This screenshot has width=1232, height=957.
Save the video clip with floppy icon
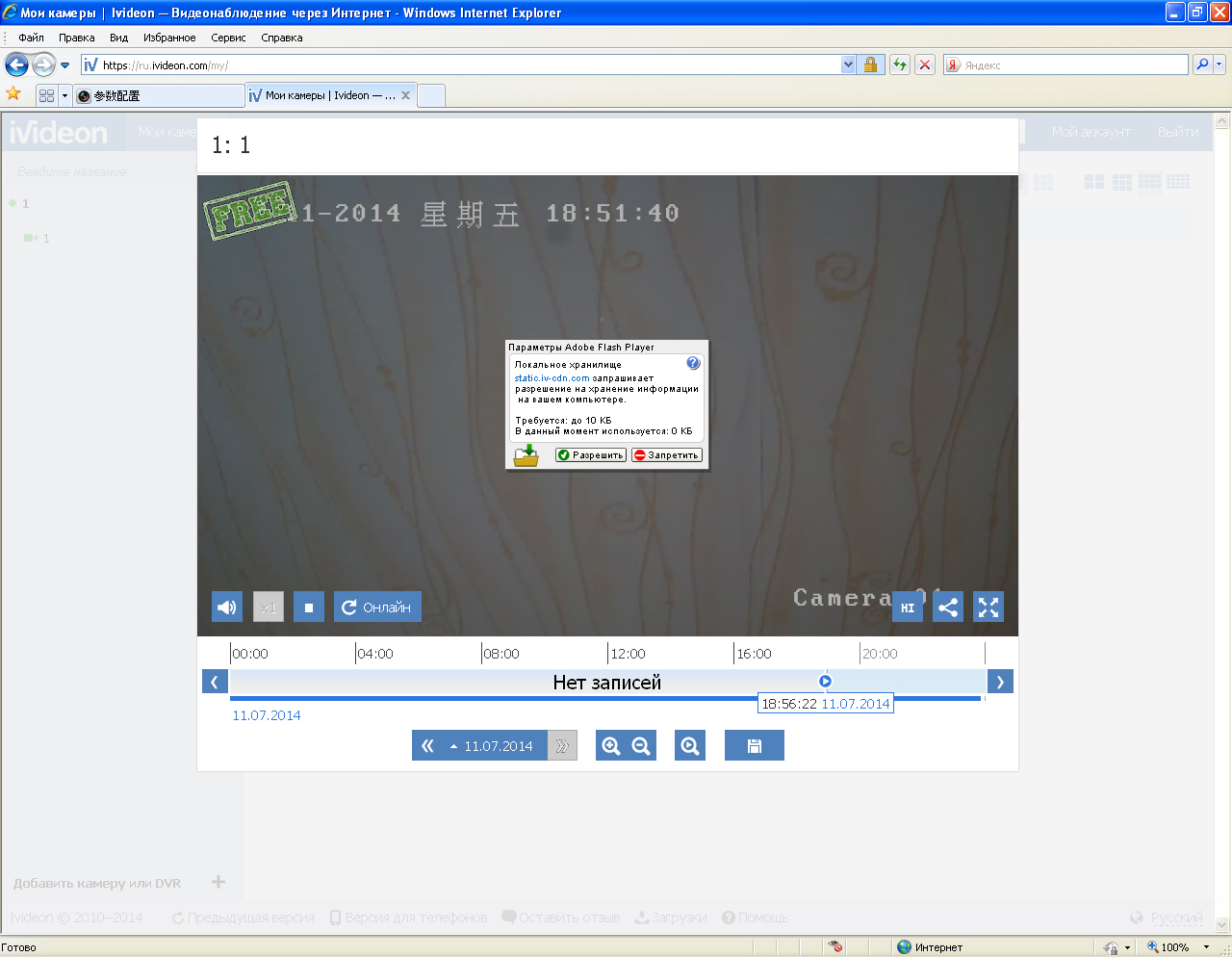pos(755,745)
